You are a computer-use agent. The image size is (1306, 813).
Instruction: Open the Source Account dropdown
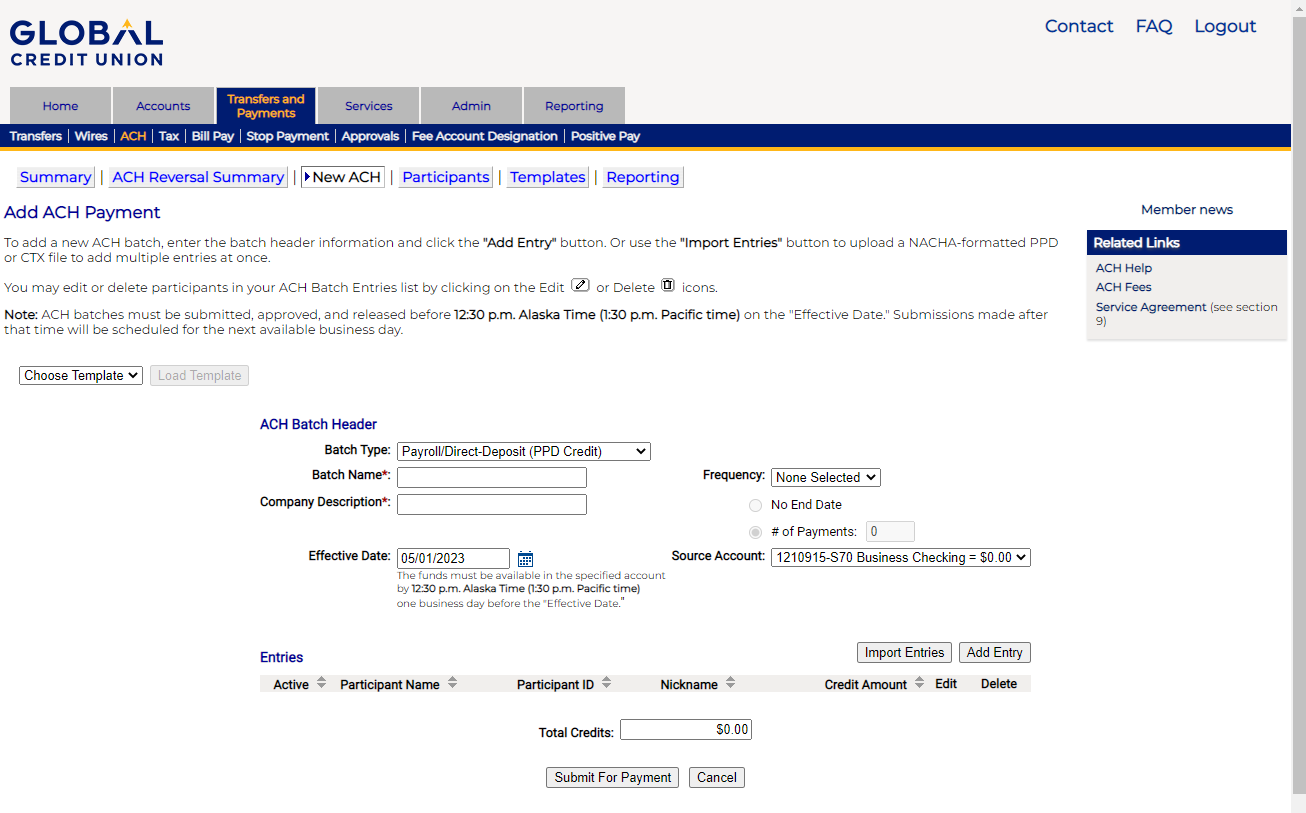point(900,557)
